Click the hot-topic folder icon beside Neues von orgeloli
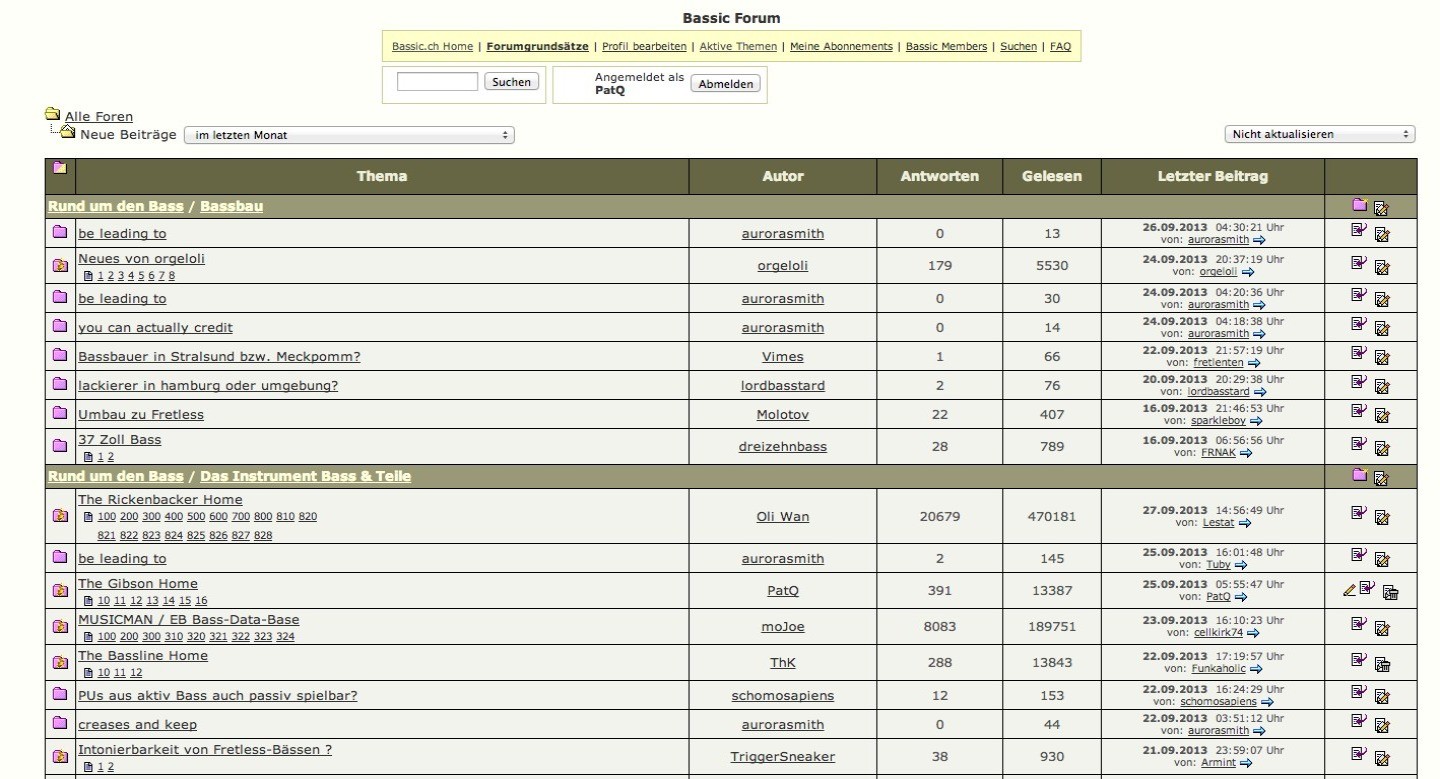Image resolution: width=1440 pixels, height=779 pixels. 60,266
